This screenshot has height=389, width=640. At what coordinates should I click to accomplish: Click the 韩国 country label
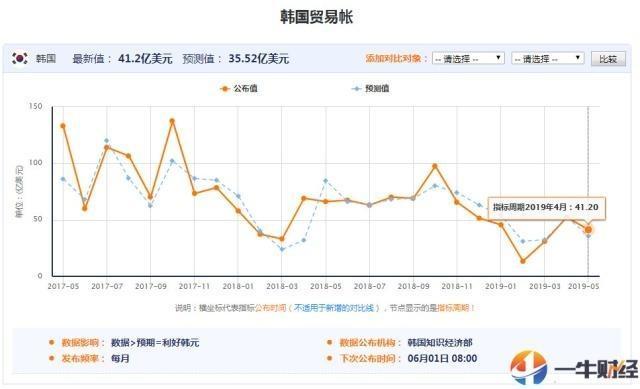coord(46,59)
